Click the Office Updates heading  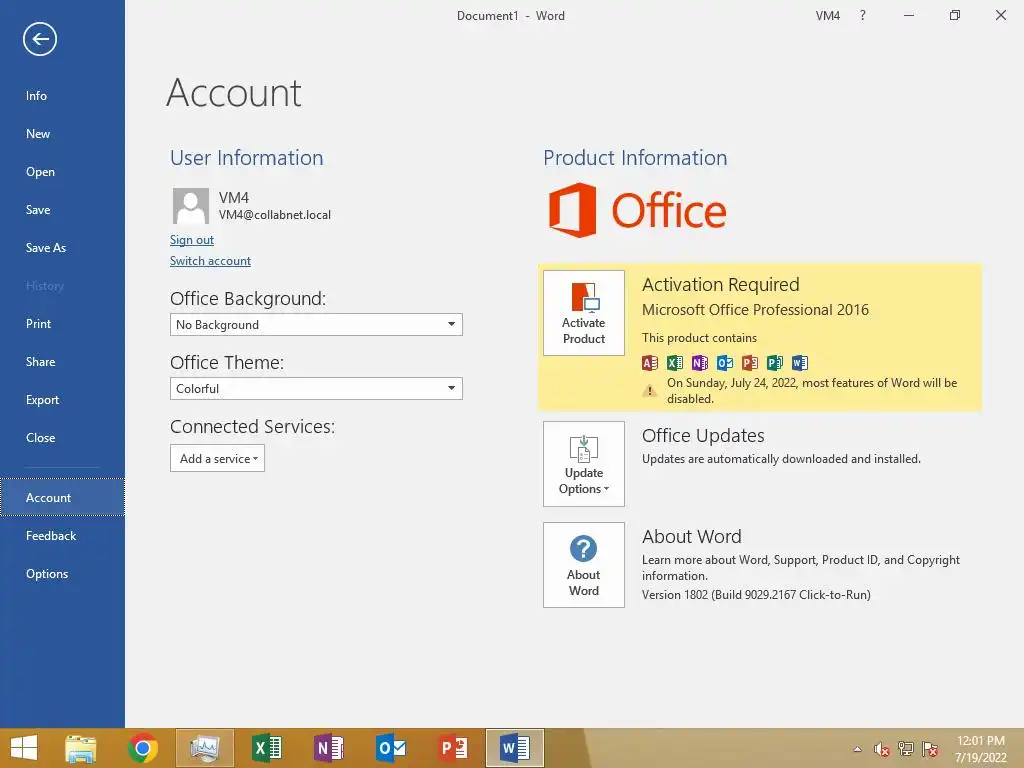[x=703, y=436]
